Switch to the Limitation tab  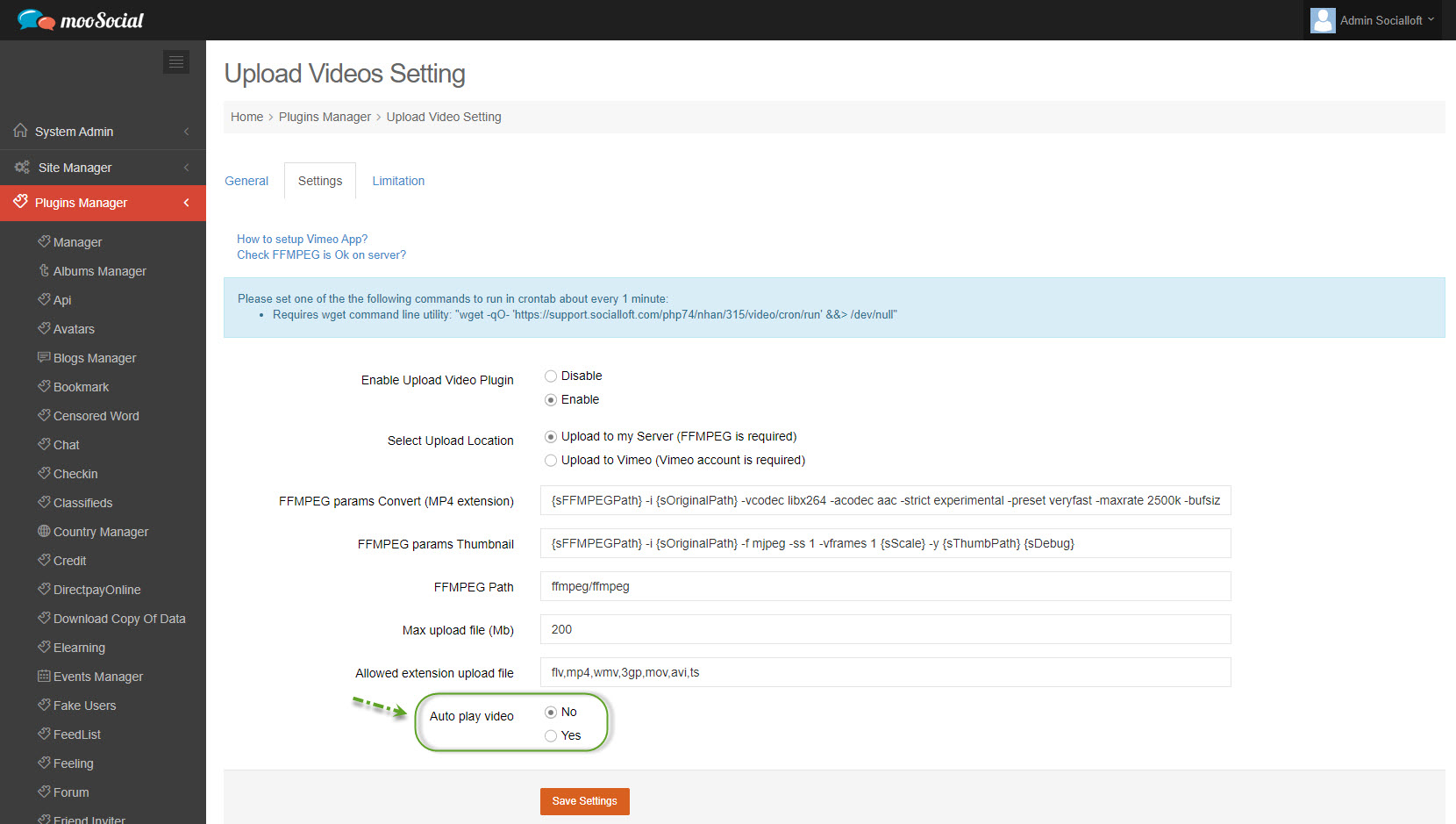click(398, 181)
